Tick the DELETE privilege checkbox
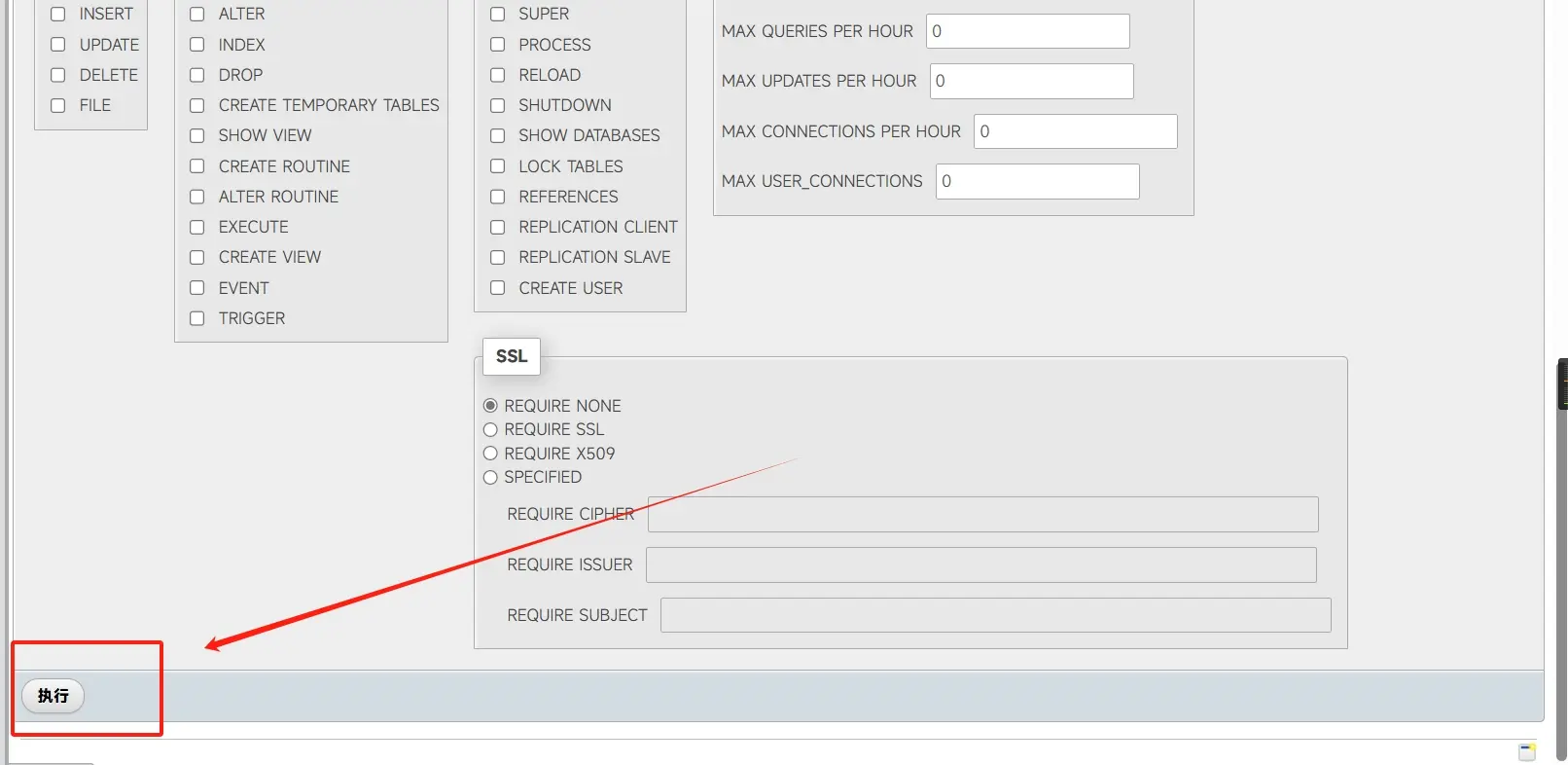 (x=58, y=75)
